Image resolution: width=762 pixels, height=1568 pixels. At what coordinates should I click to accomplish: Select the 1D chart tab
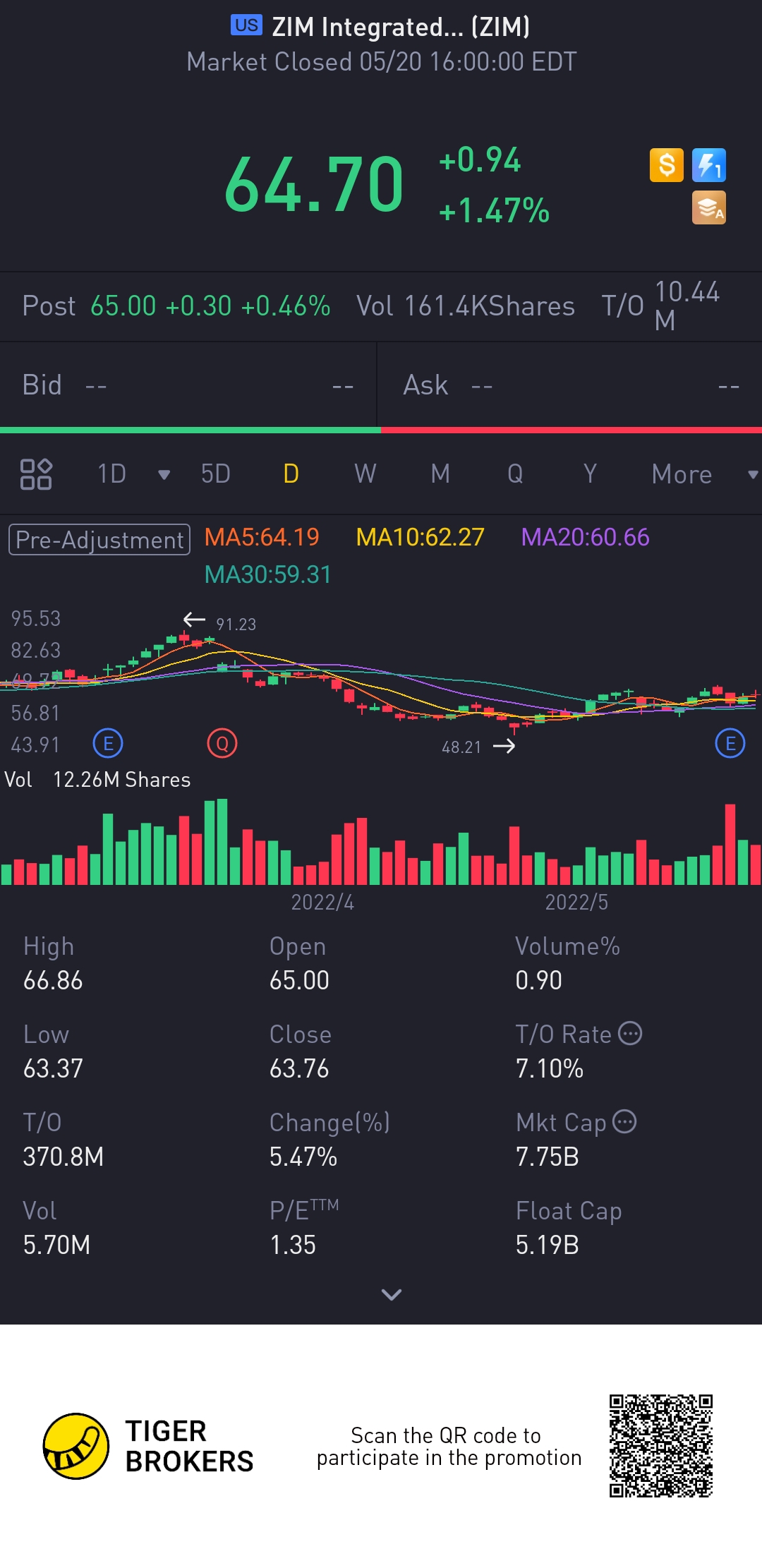111,474
